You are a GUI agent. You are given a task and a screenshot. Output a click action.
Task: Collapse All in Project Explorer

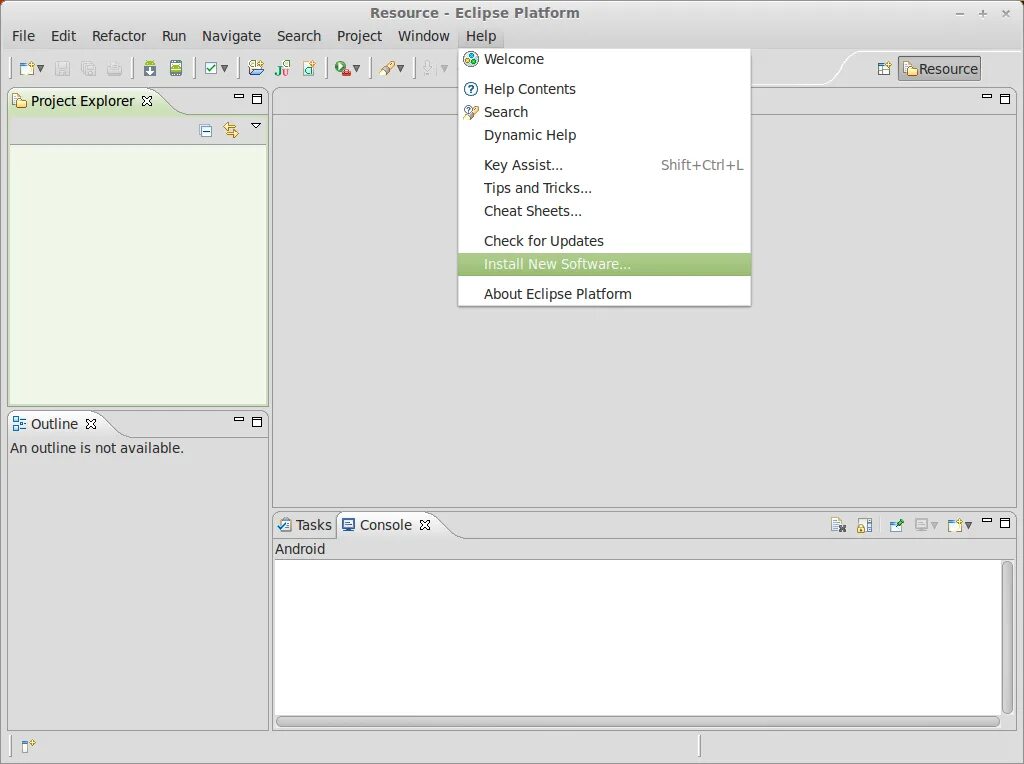click(x=206, y=131)
